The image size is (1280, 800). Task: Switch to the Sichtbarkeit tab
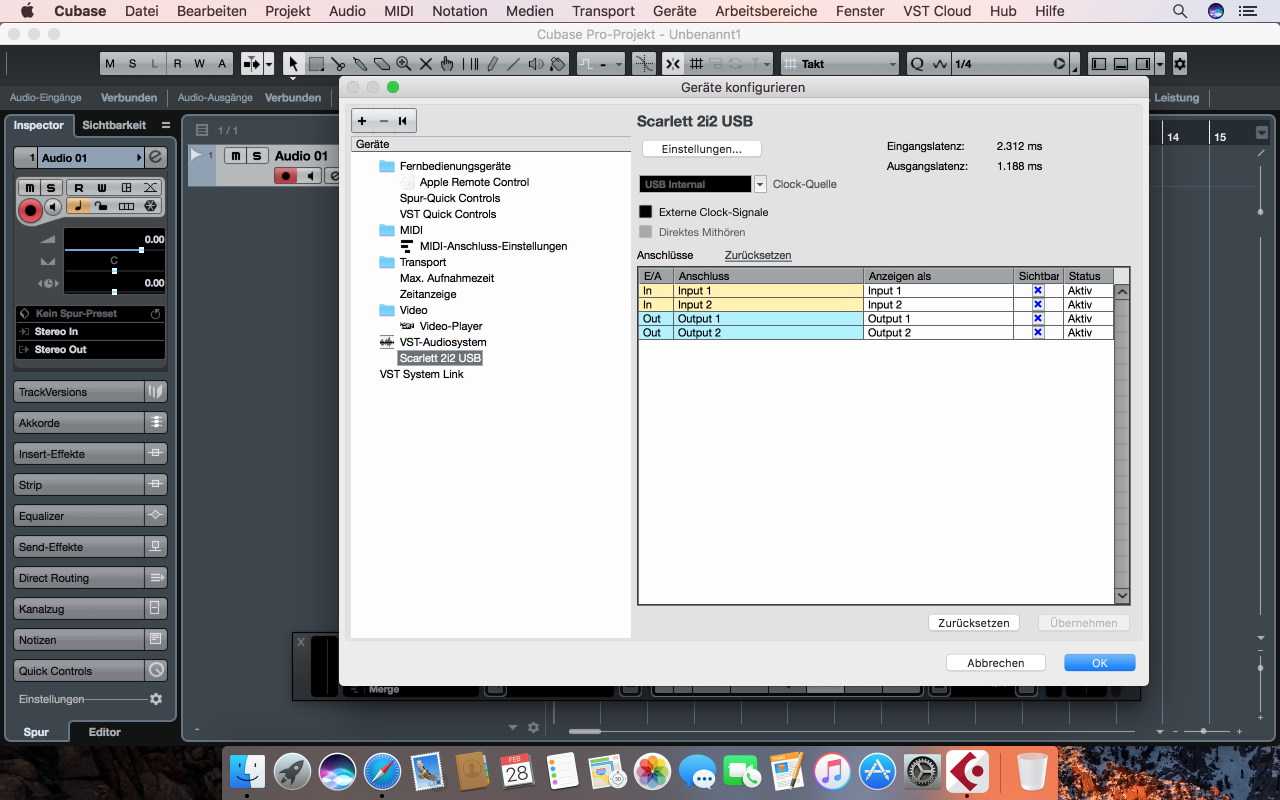(114, 125)
